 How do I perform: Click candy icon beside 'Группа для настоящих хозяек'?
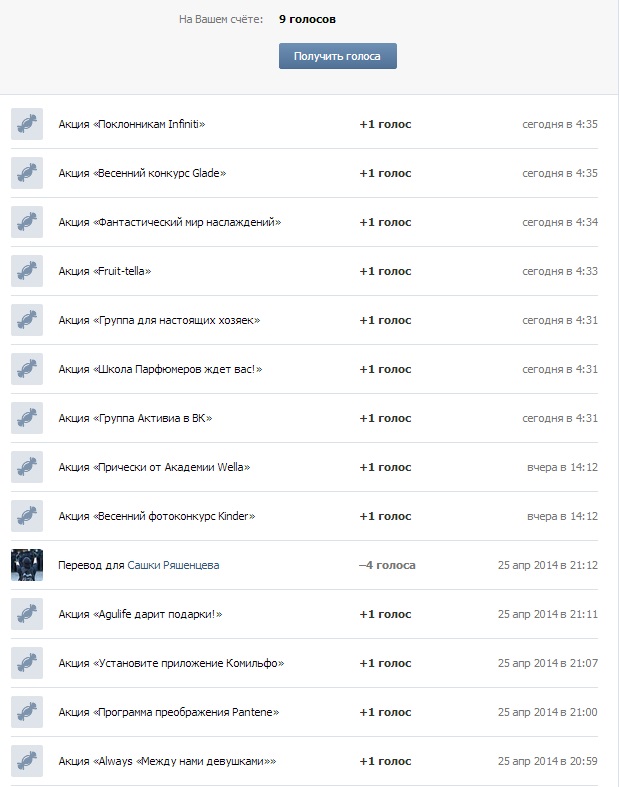[27, 320]
